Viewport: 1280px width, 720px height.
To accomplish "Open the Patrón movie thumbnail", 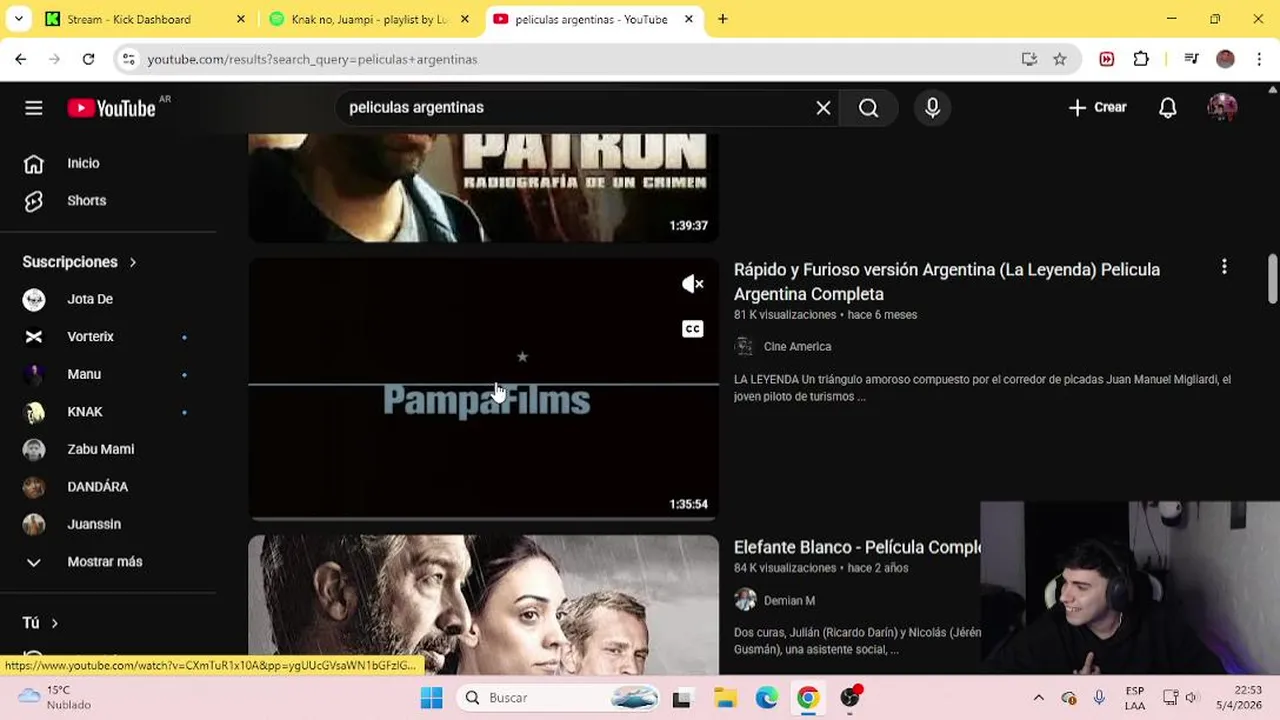I will 483,188.
